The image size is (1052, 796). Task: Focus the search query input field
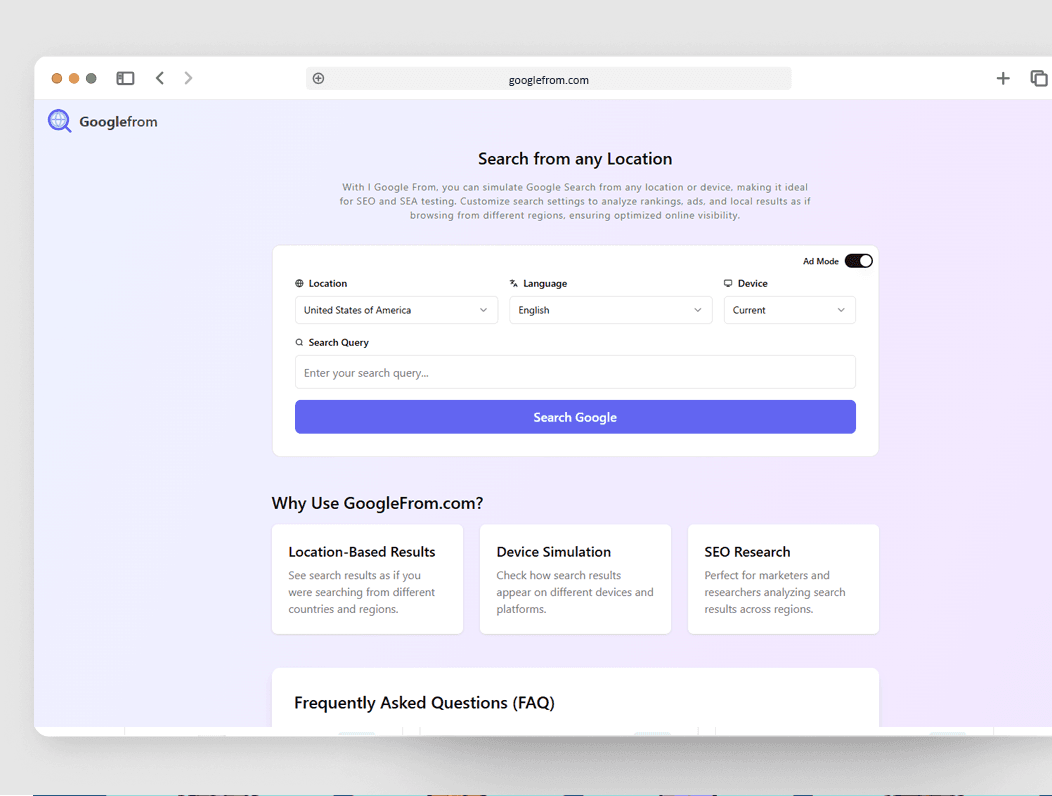tap(575, 372)
